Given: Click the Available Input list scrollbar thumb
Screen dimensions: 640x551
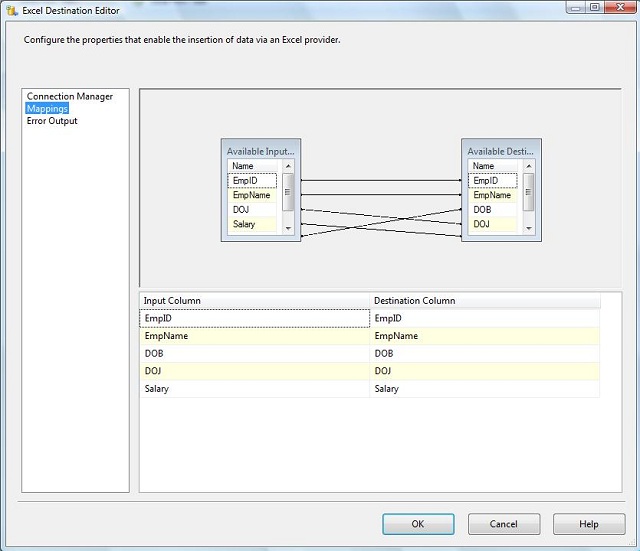Looking at the screenshot, I should (x=288, y=191).
